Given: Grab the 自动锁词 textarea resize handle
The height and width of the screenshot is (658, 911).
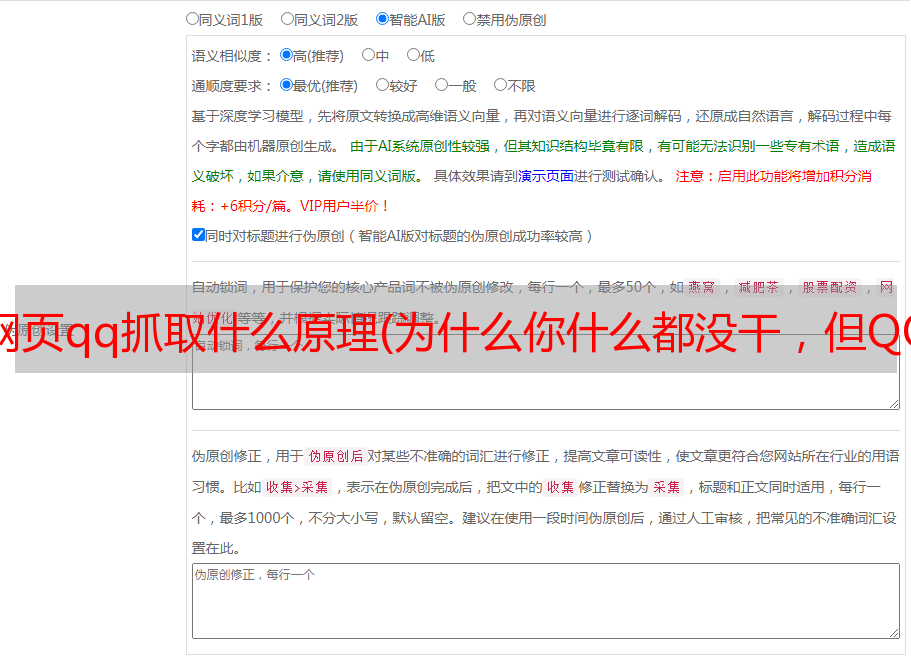Looking at the screenshot, I should point(894,404).
